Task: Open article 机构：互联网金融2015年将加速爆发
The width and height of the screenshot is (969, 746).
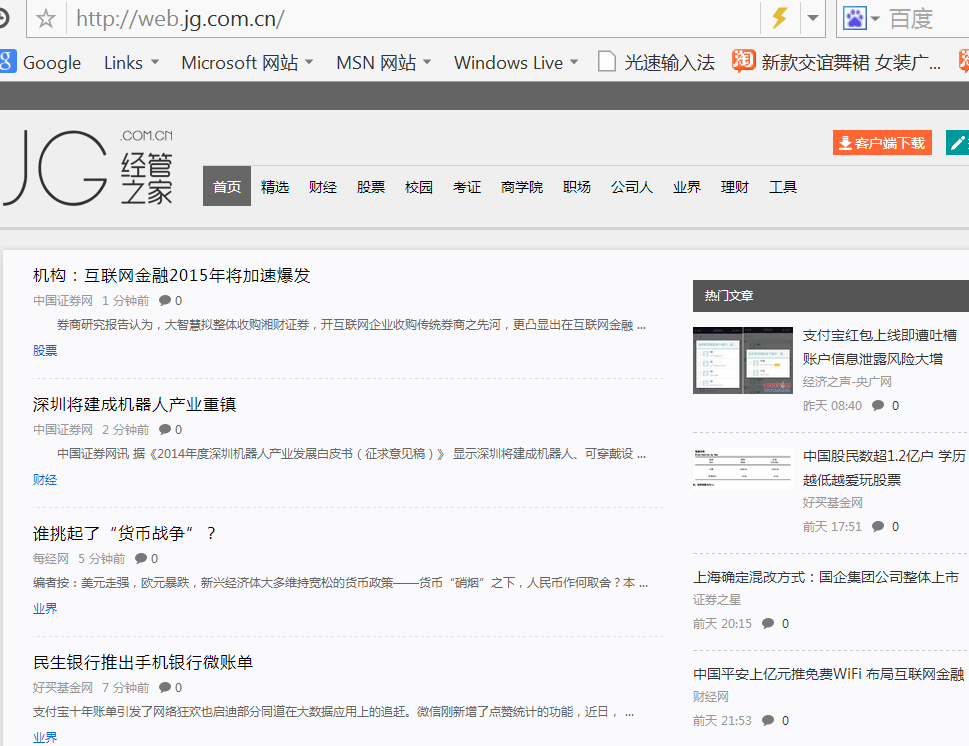Action: pyautogui.click(x=171, y=275)
